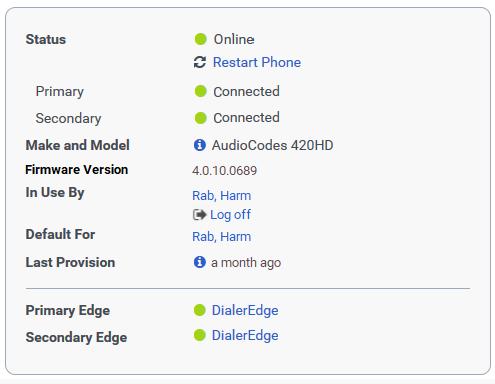Click the Firmware Version label
This screenshot has width=495, height=384.
(x=77, y=170)
